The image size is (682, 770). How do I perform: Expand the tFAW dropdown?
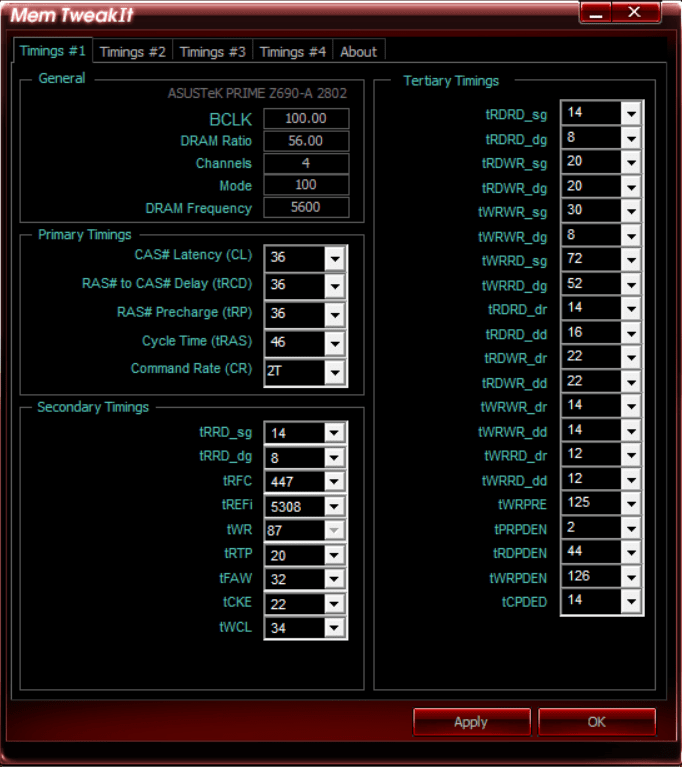coord(334,580)
